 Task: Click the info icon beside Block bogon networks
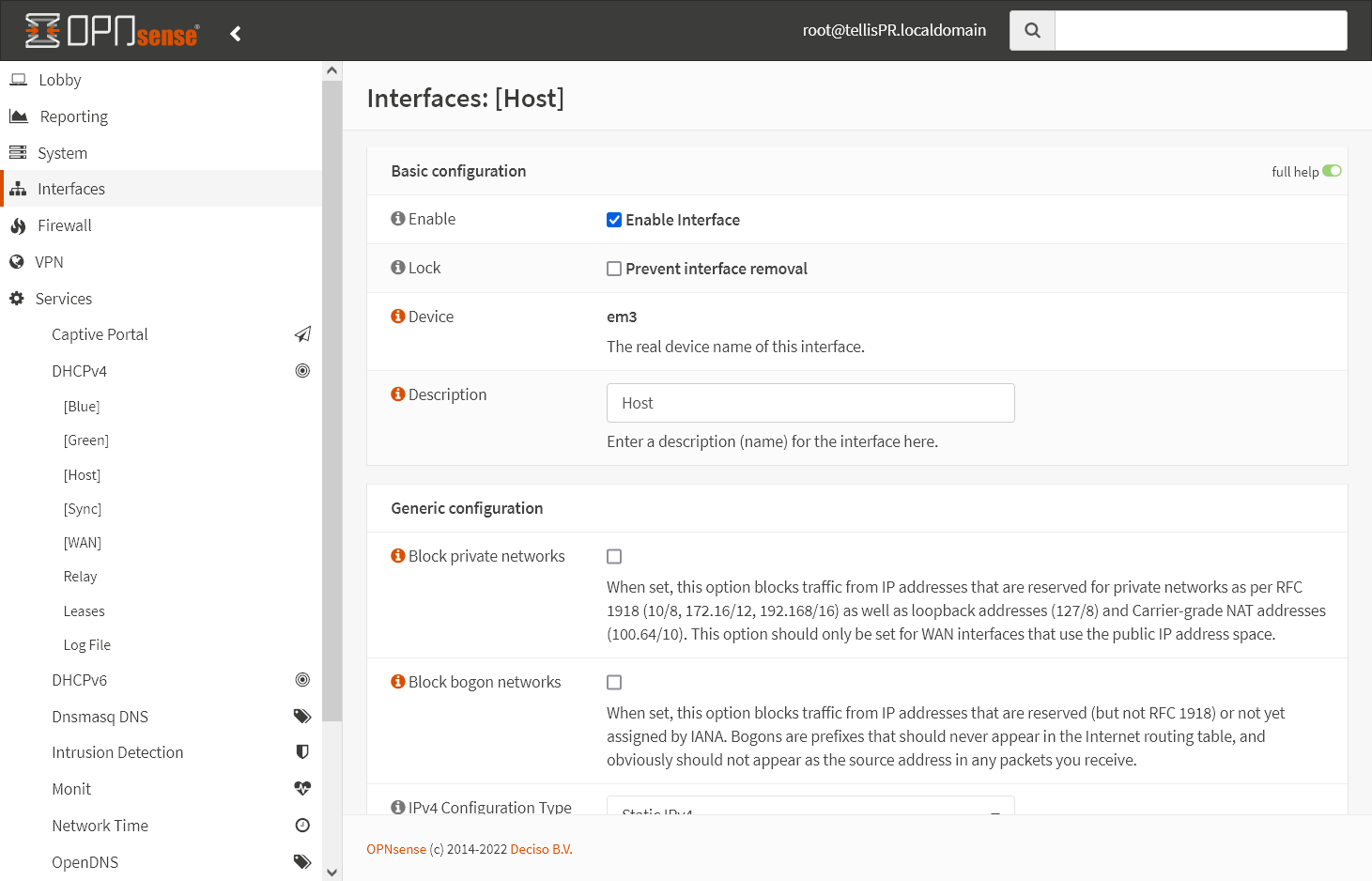coord(398,682)
